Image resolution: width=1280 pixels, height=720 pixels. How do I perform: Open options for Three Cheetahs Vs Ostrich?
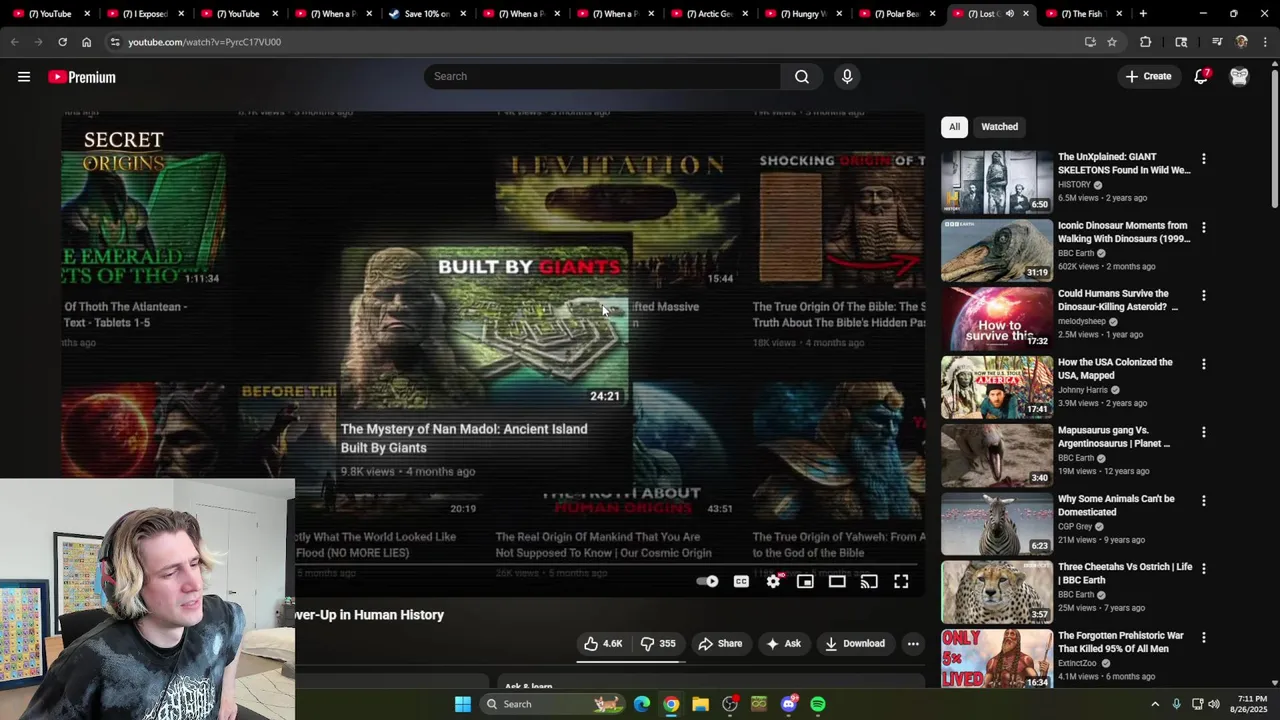[1204, 568]
